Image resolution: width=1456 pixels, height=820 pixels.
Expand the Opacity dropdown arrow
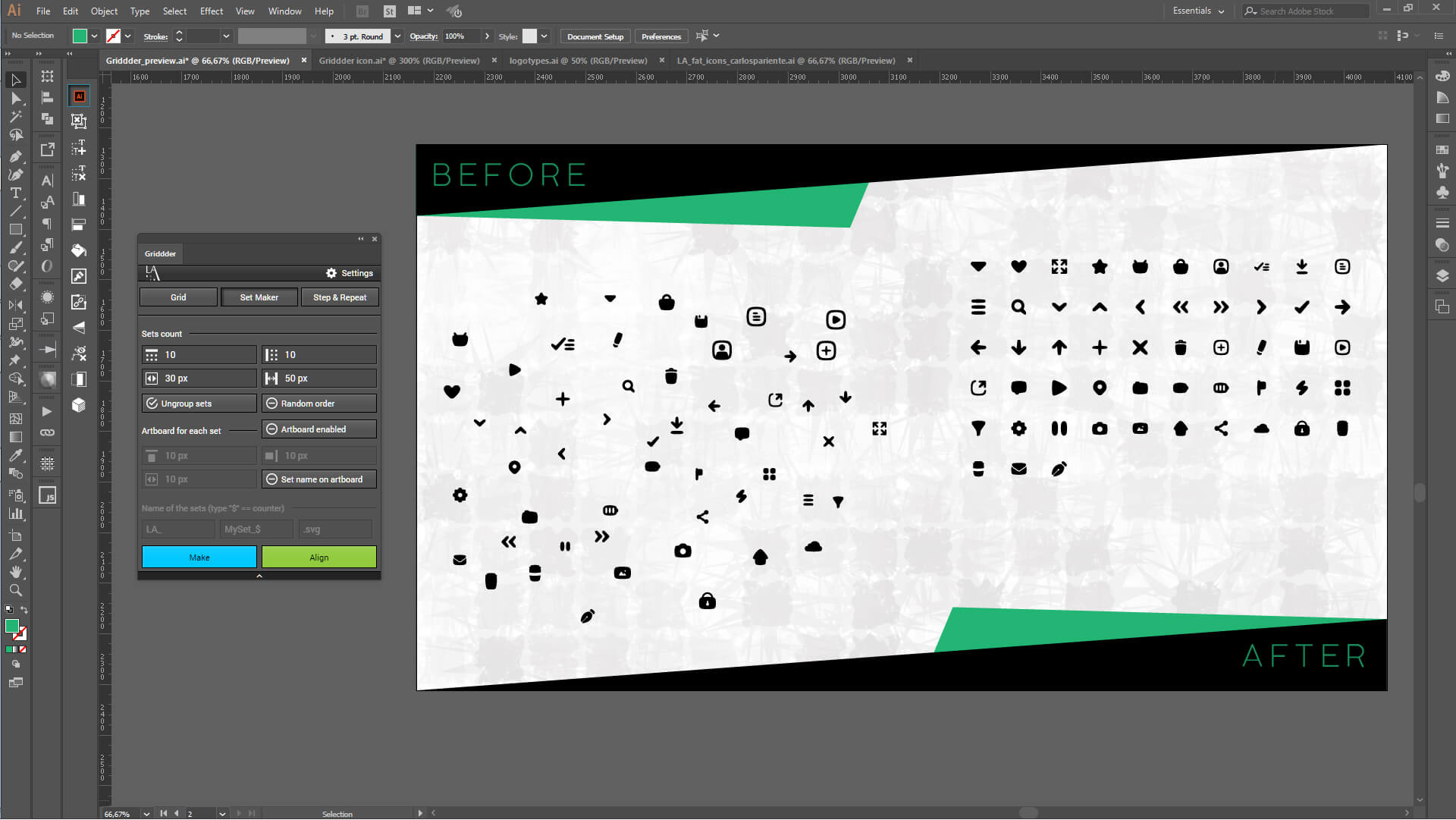[488, 36]
